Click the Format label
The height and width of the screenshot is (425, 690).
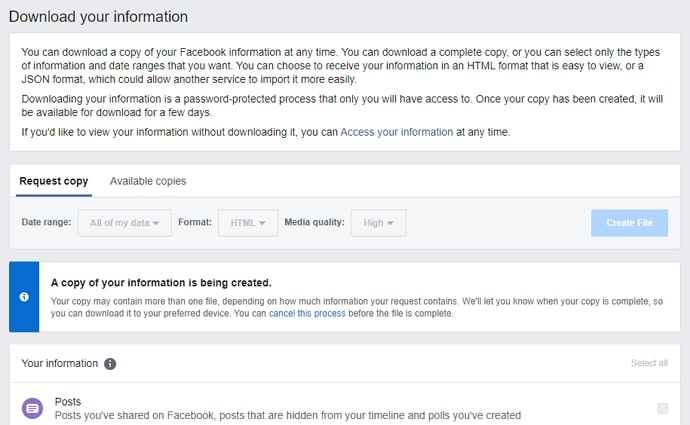click(x=195, y=222)
